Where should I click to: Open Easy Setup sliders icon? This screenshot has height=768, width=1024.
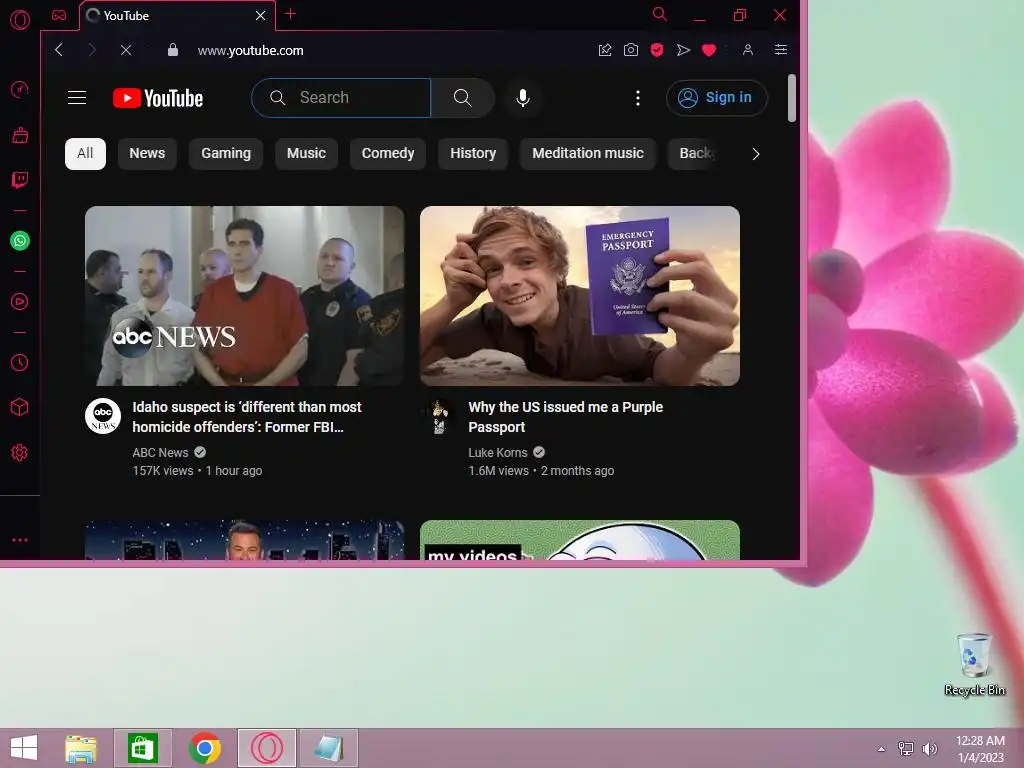780,50
